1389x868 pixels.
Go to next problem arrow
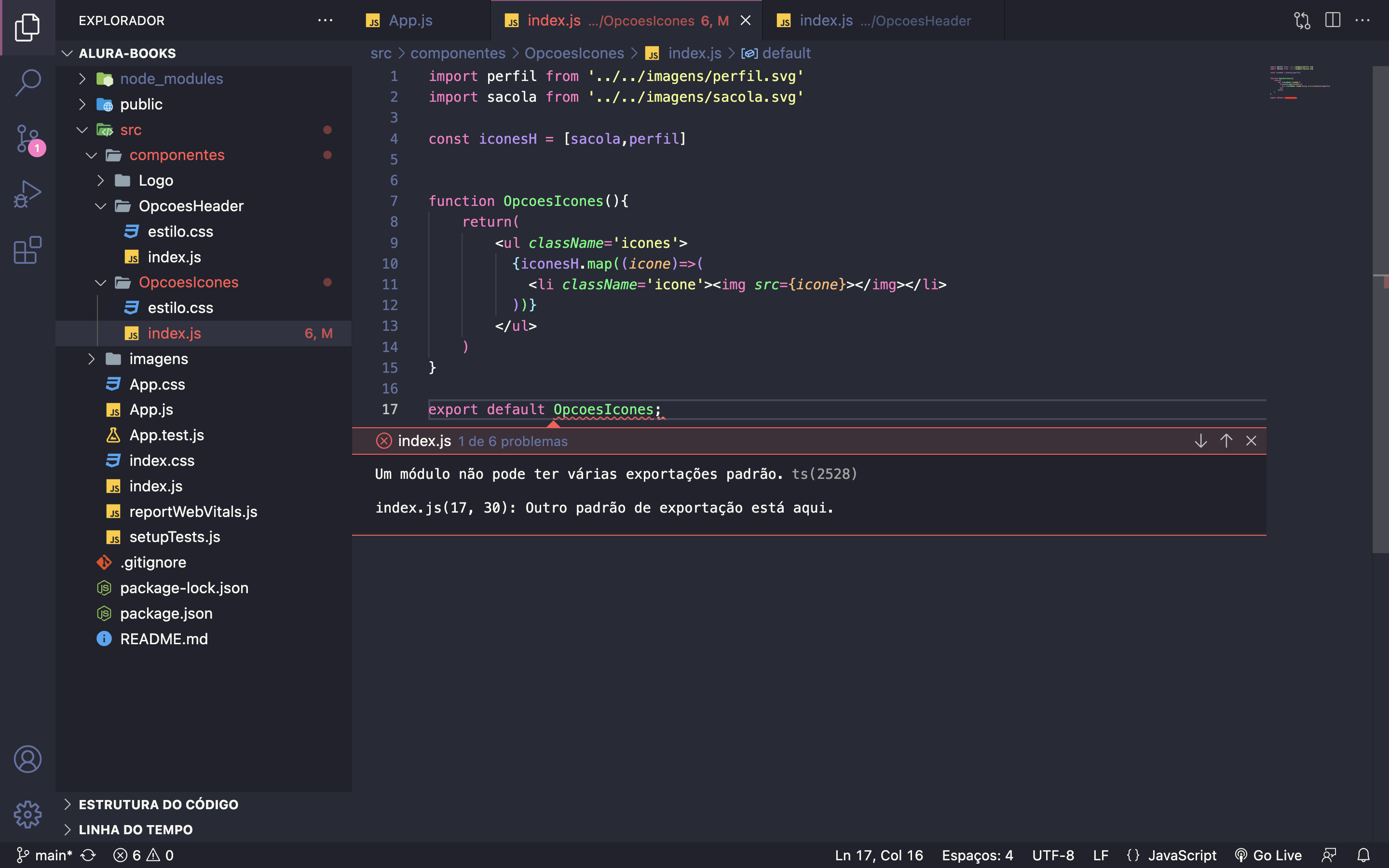pos(1201,441)
